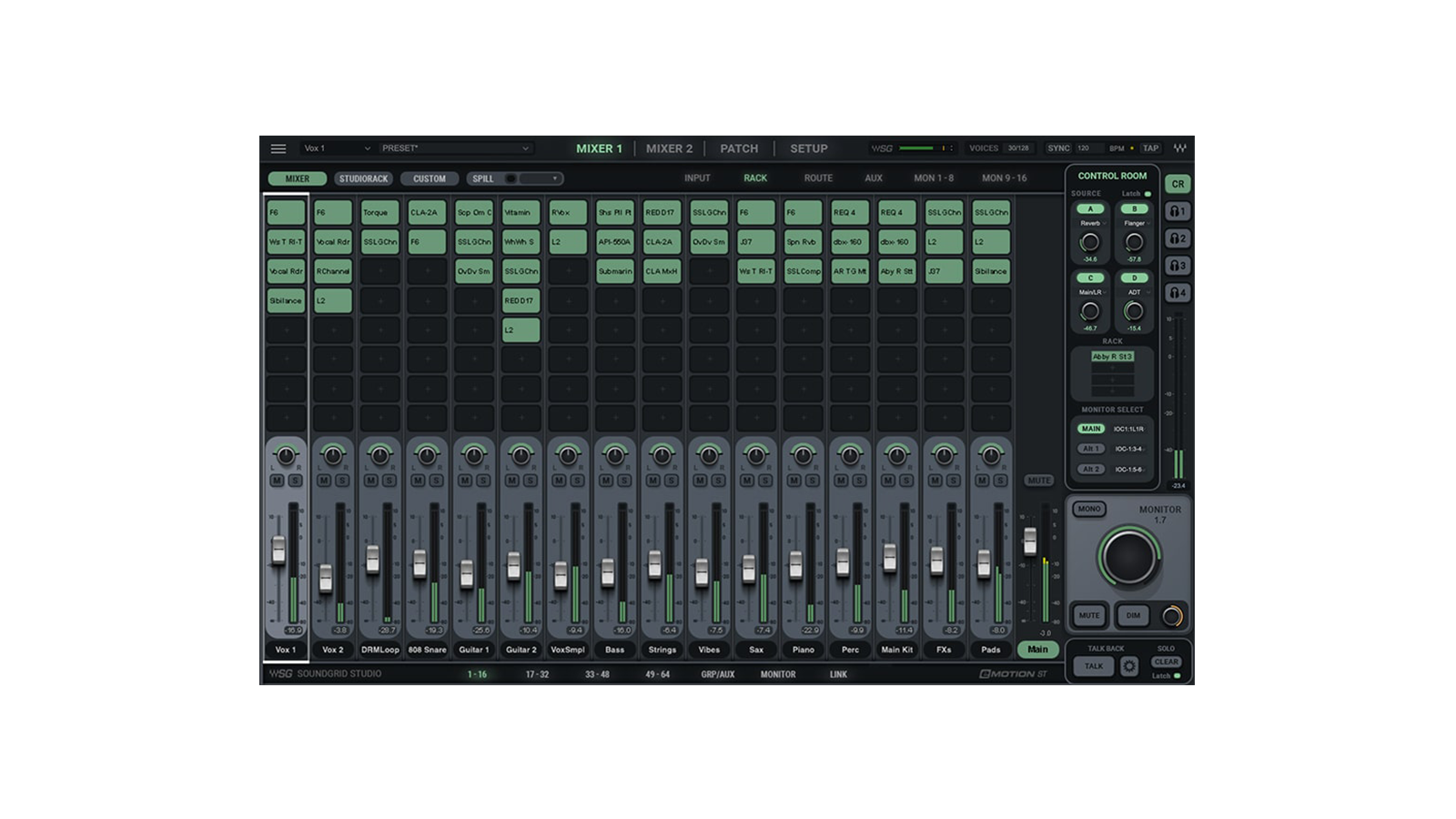Open Alt 1 output IOC-1:3-4 dropdown
This screenshot has height=819, width=1456.
point(1130,449)
